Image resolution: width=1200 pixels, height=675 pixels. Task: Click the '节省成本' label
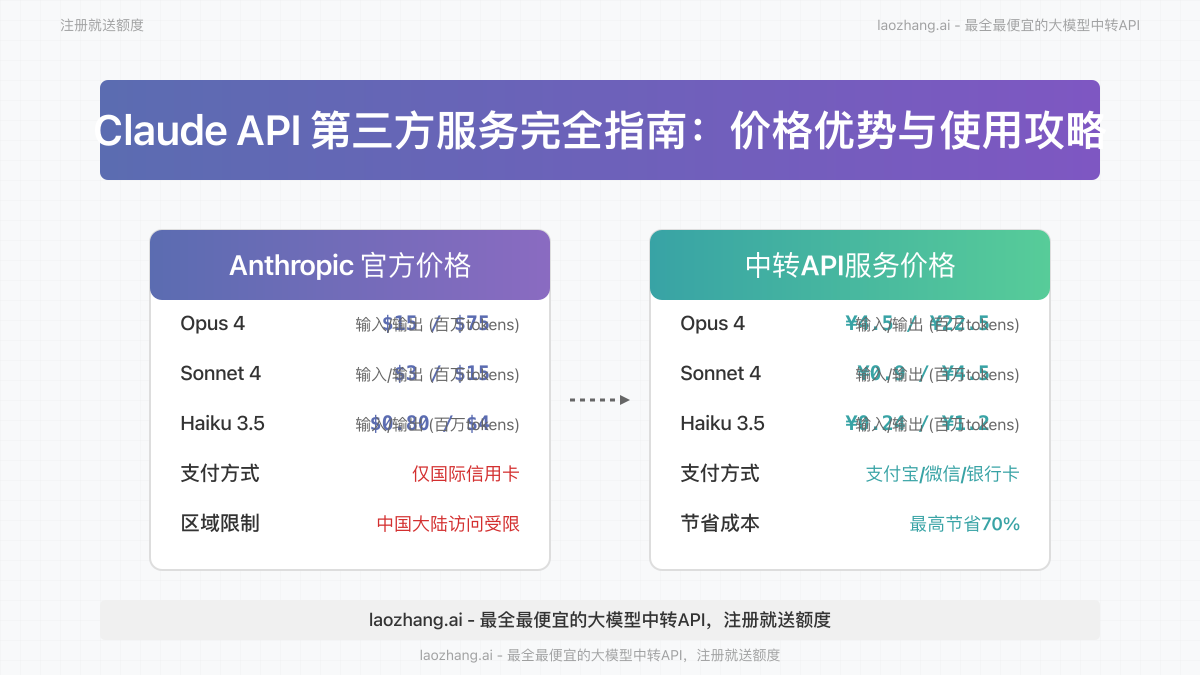tap(720, 523)
